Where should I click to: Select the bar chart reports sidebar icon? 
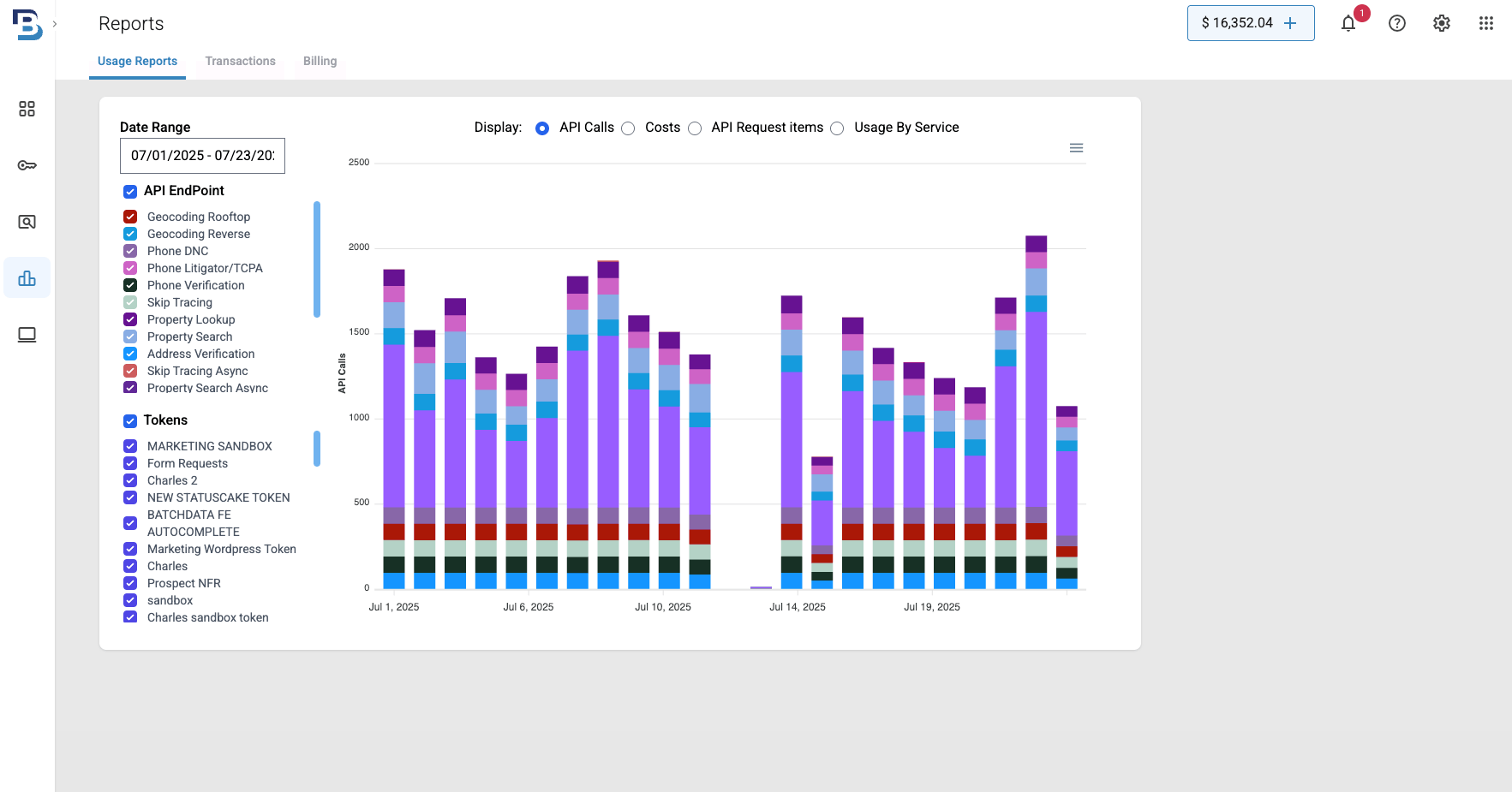(27, 278)
